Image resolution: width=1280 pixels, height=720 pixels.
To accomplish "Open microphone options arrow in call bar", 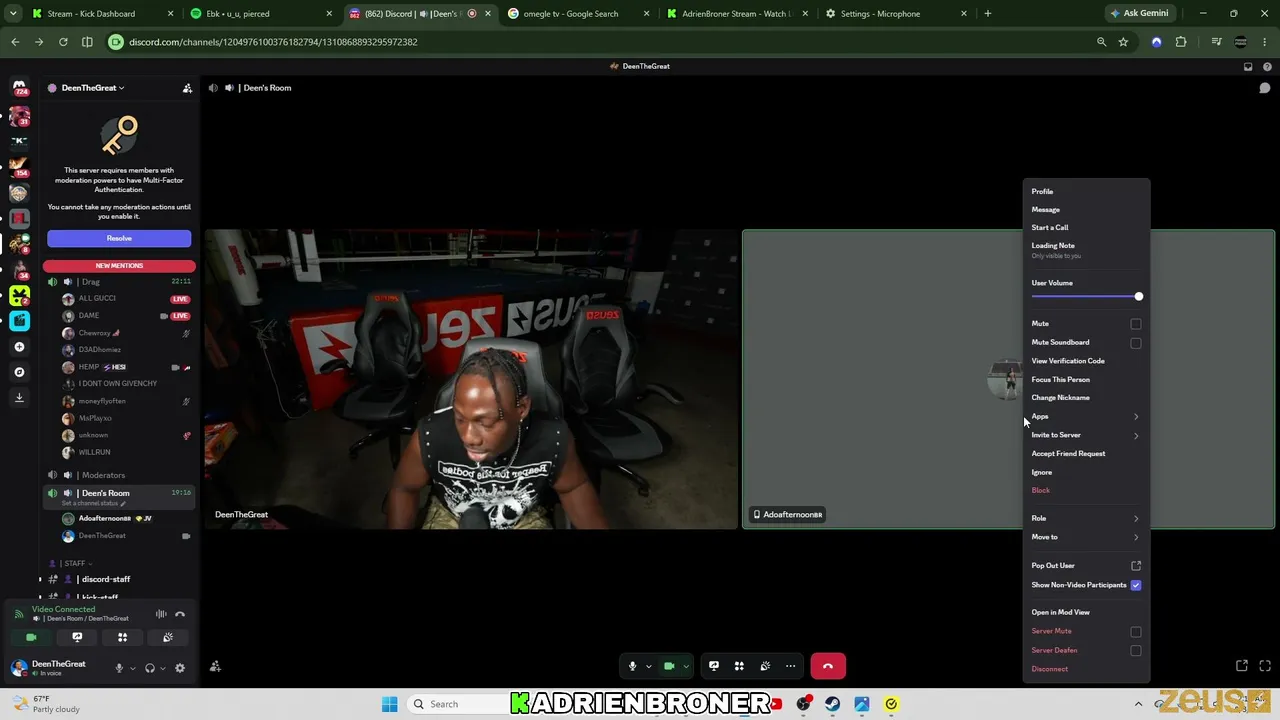I will coord(648,666).
